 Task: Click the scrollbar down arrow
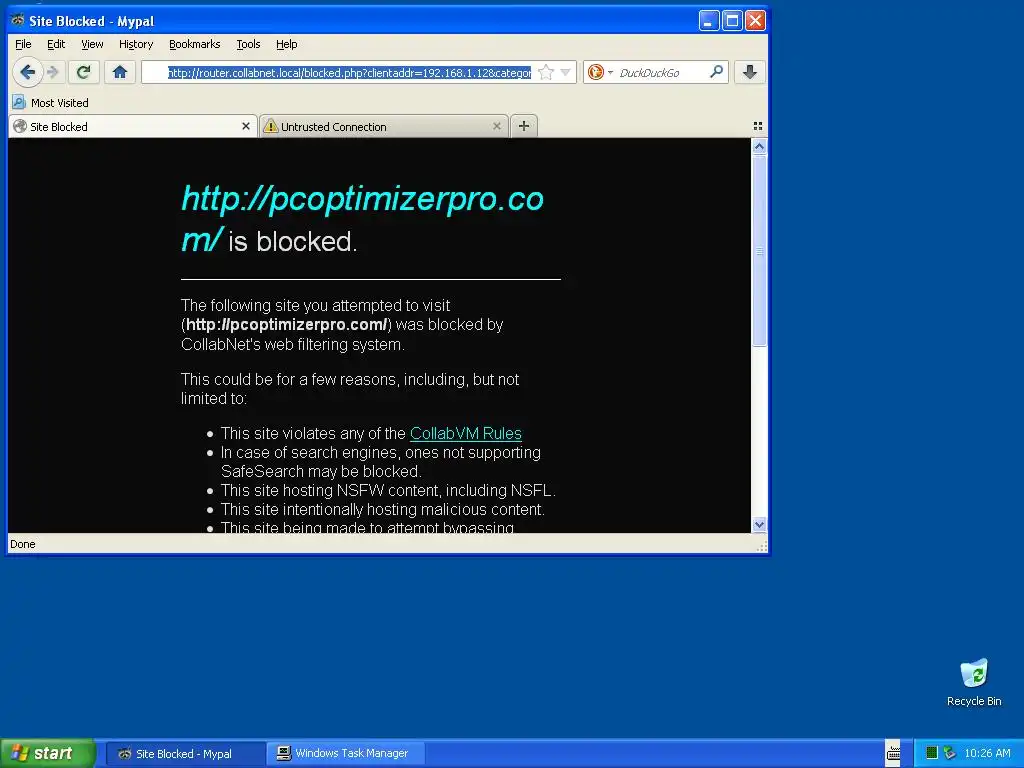(759, 524)
